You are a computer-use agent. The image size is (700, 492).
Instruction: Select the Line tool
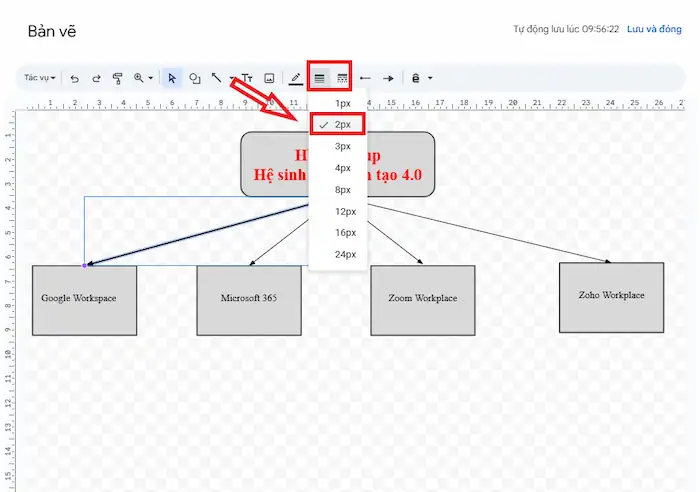coord(217,78)
